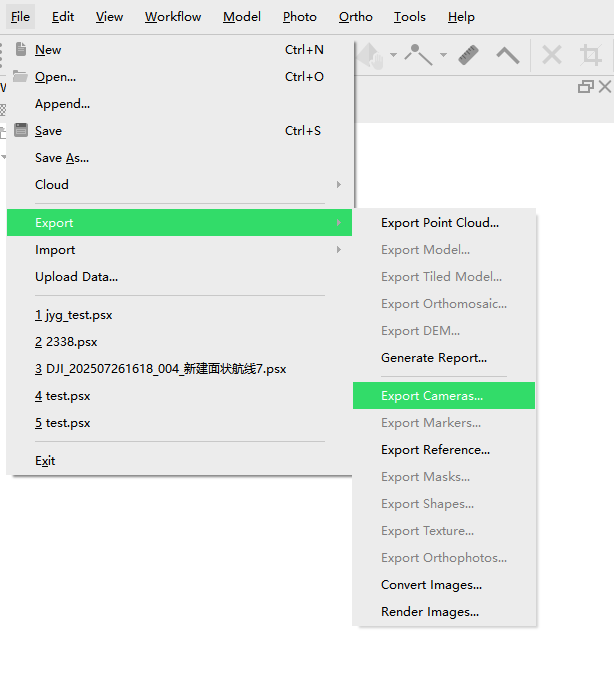
Task: Click the Open folder icon
Action: tap(20, 76)
